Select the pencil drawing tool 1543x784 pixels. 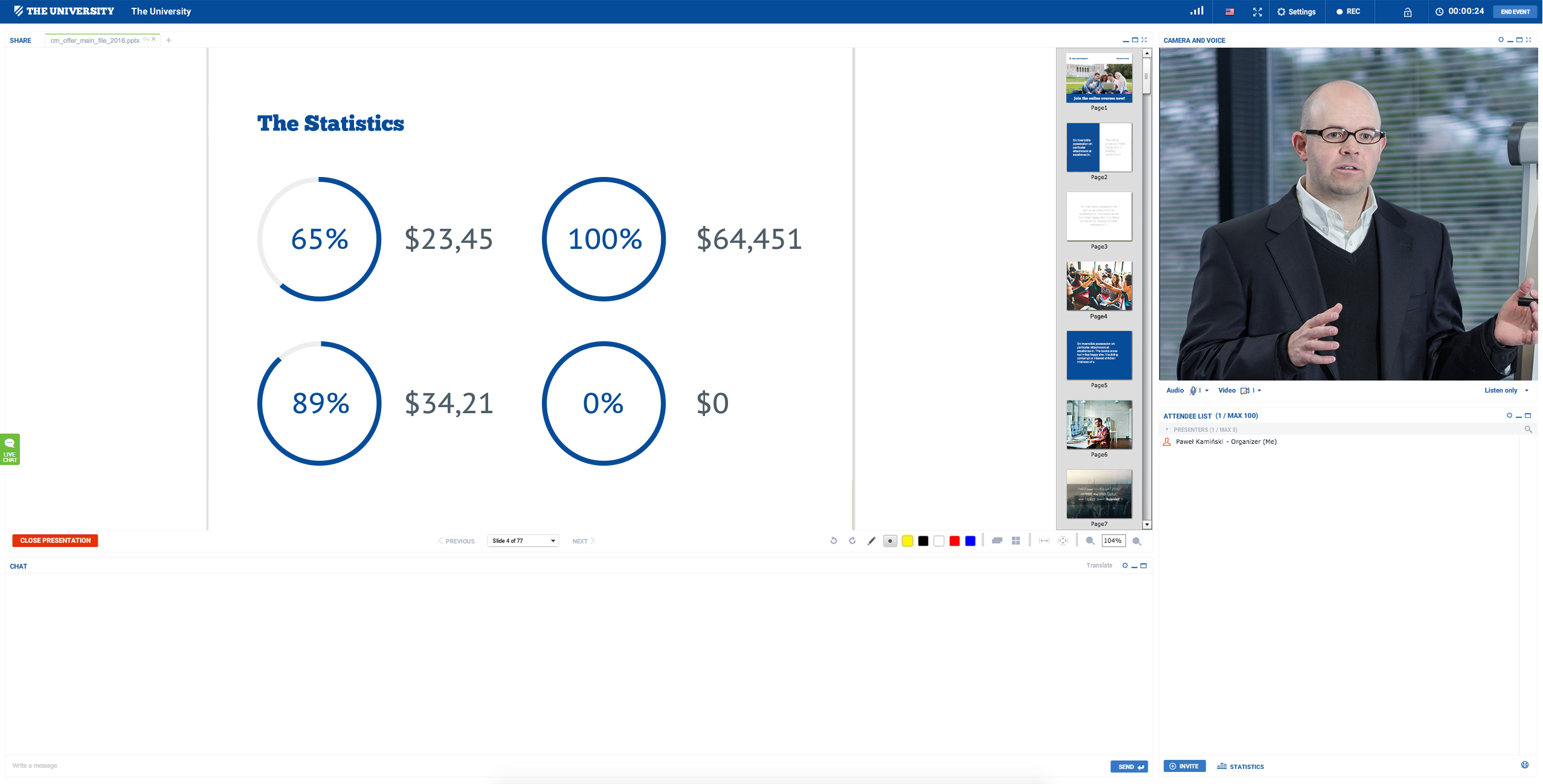[871, 541]
